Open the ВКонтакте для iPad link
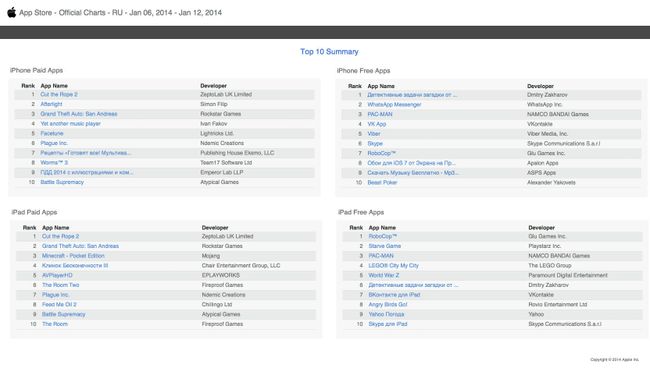This screenshot has height=368, width=650. coord(394,295)
